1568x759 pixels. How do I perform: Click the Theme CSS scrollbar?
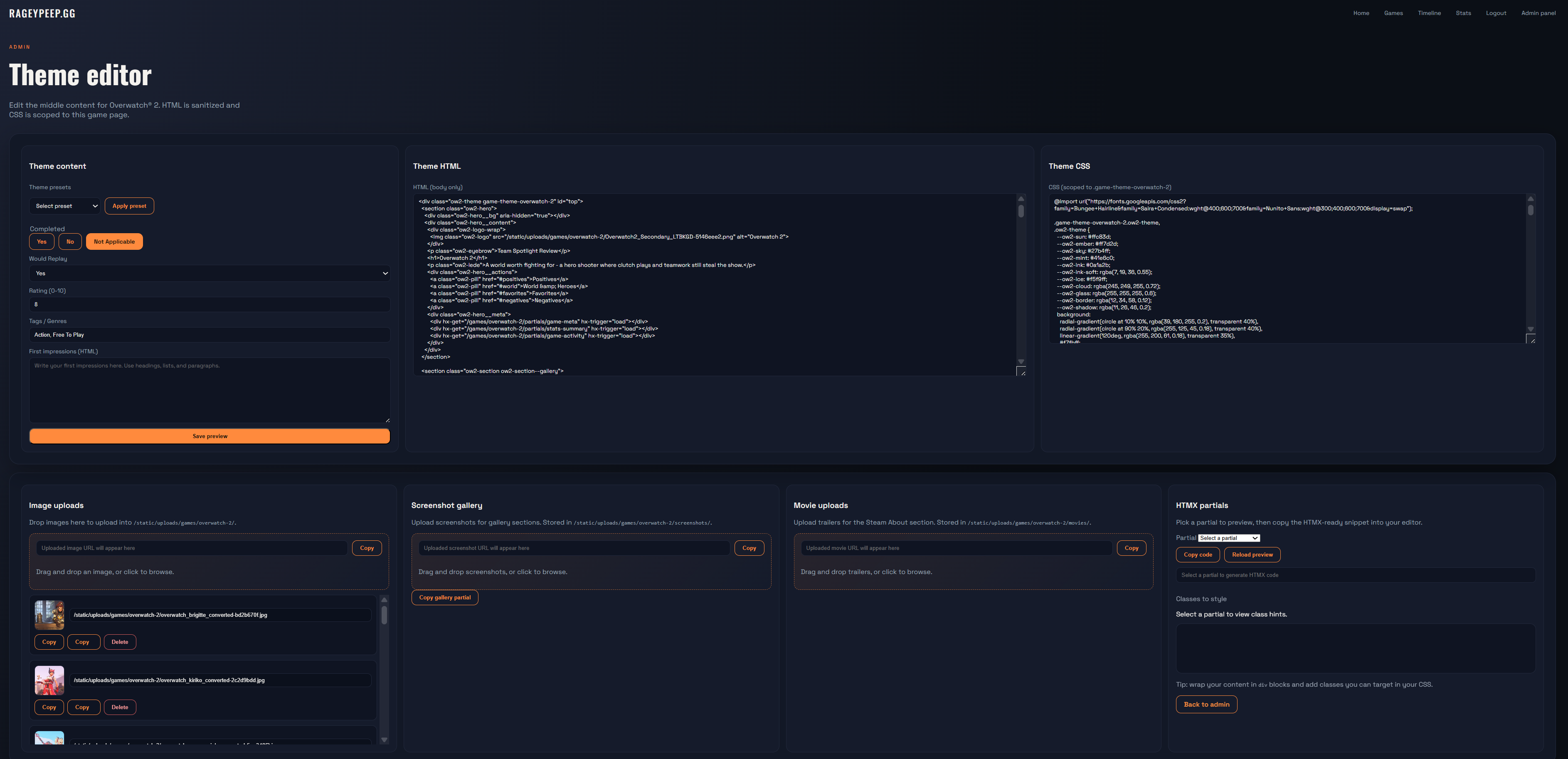coord(1530,268)
